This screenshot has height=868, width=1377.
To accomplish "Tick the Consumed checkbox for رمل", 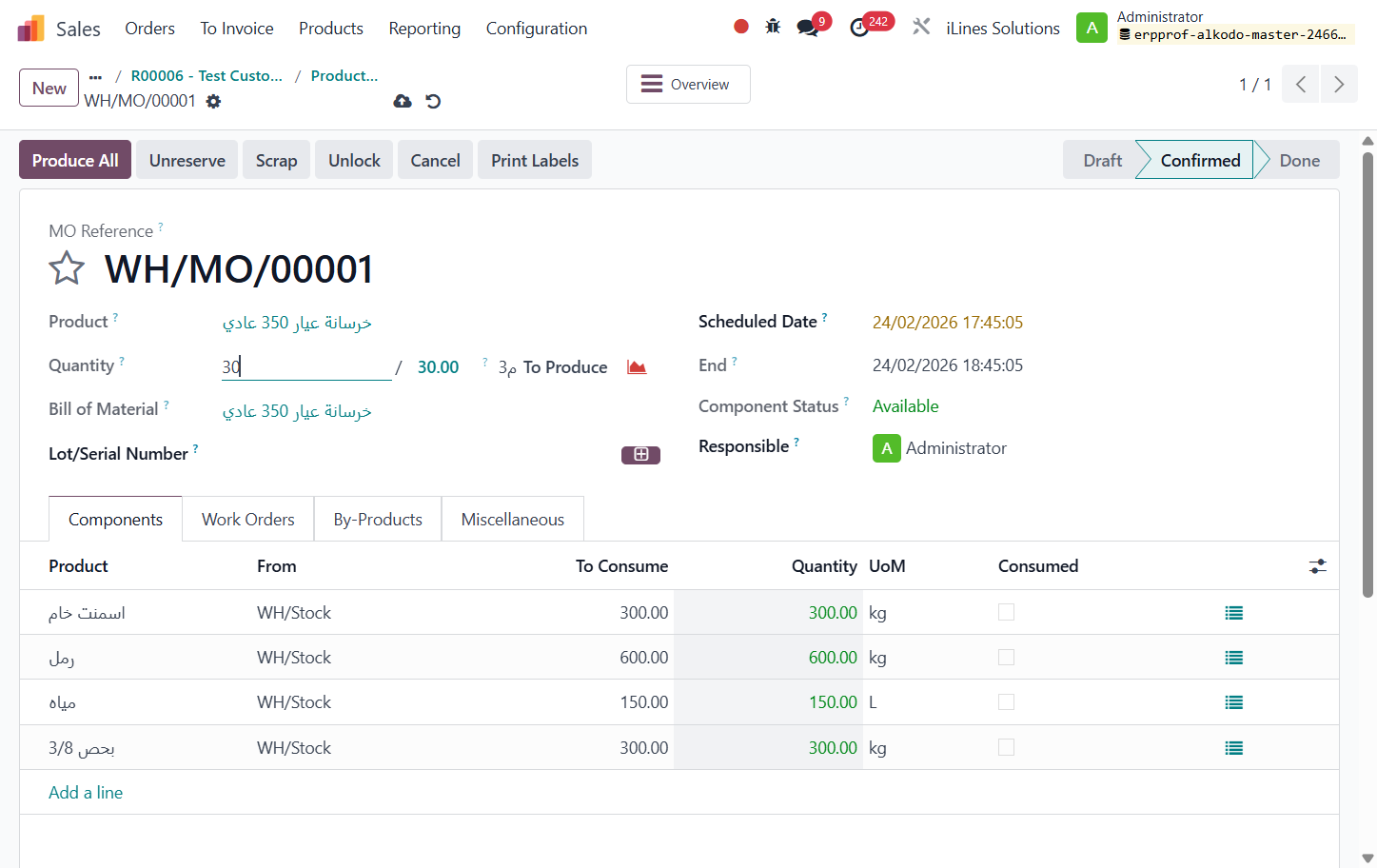I will pyautogui.click(x=1006, y=658).
